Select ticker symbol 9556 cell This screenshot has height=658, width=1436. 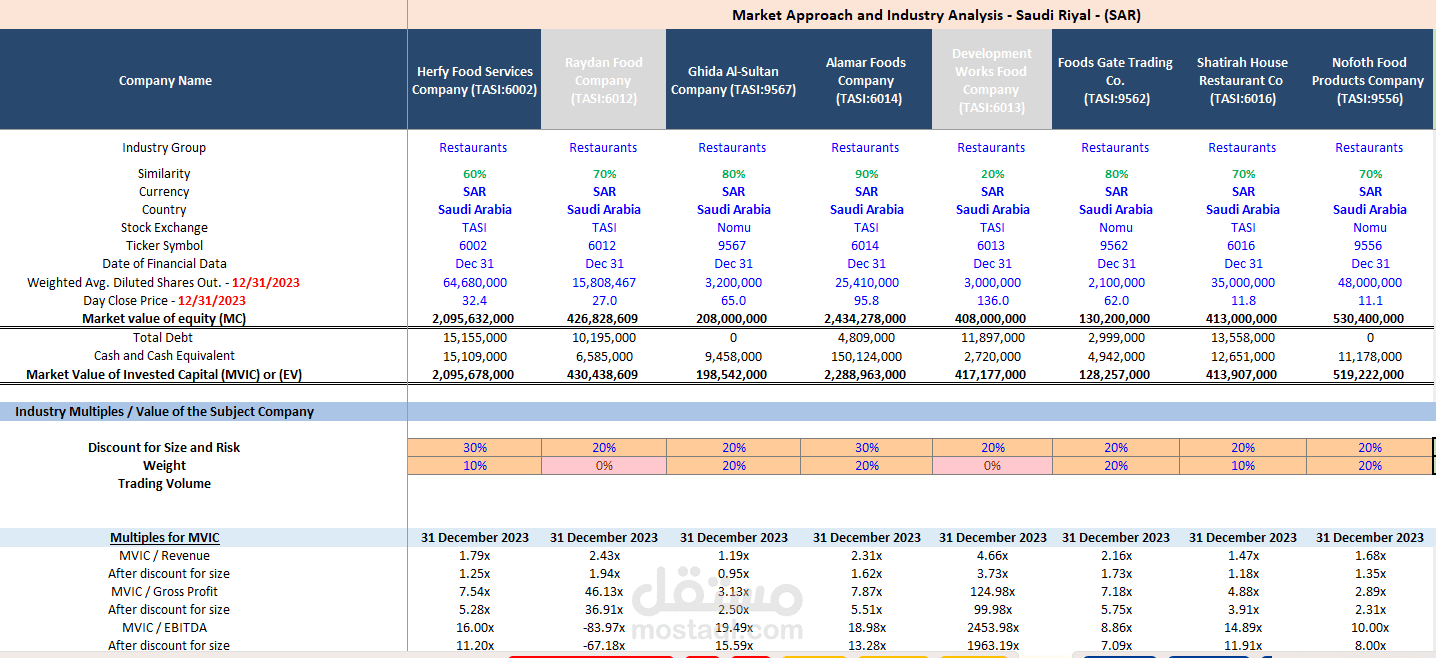[1368, 246]
